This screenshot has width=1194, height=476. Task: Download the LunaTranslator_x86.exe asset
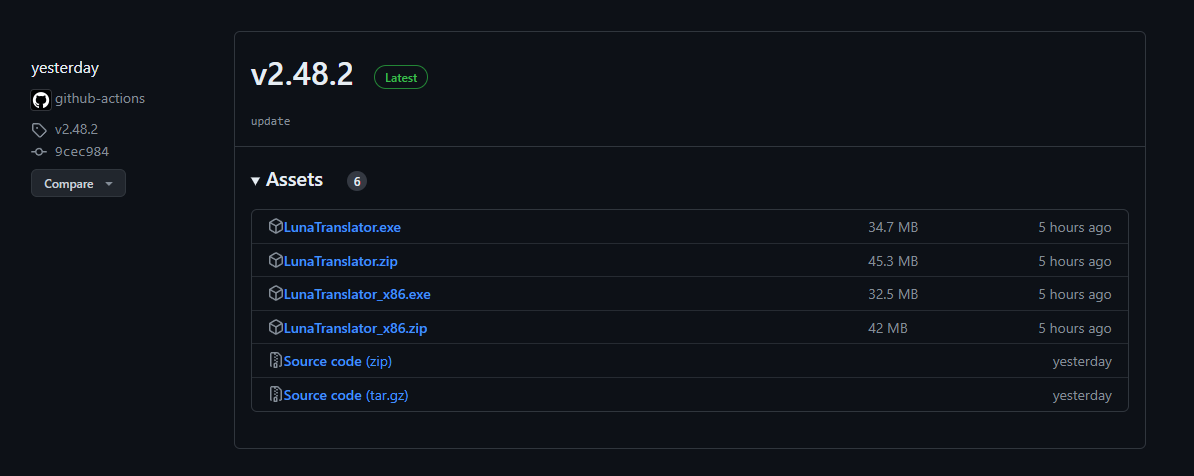pos(357,294)
